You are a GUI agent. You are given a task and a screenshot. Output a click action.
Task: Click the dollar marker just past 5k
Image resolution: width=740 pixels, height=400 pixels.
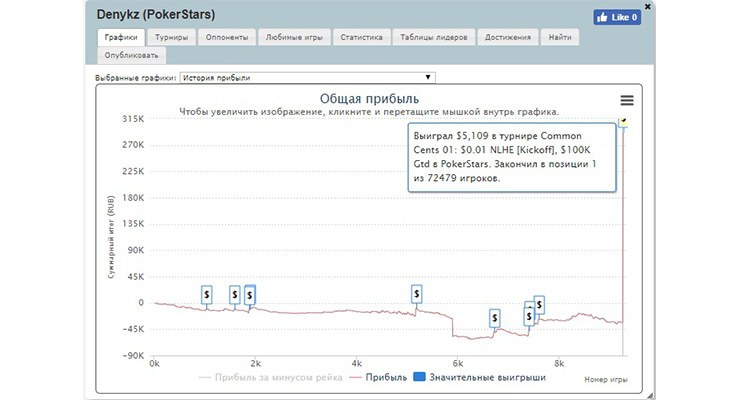417,293
